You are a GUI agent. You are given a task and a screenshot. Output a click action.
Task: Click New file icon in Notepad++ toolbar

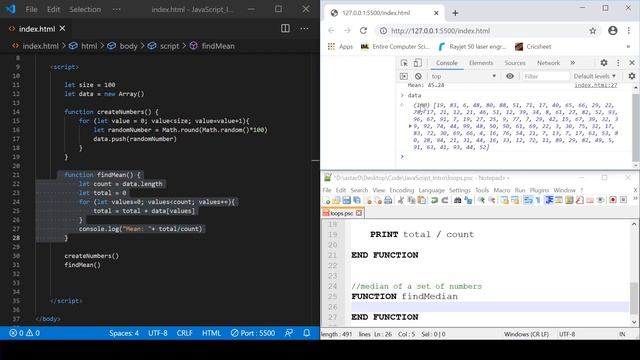click(326, 200)
